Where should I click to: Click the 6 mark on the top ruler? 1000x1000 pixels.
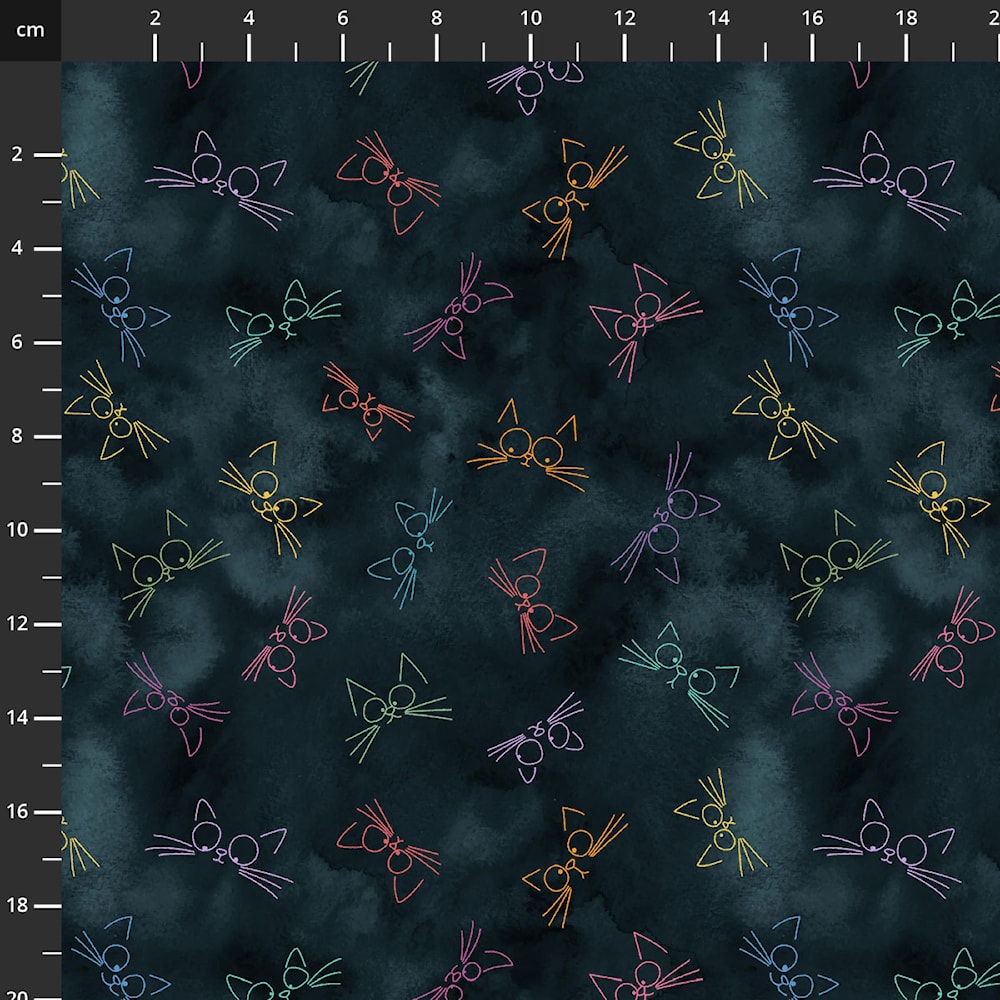[343, 18]
